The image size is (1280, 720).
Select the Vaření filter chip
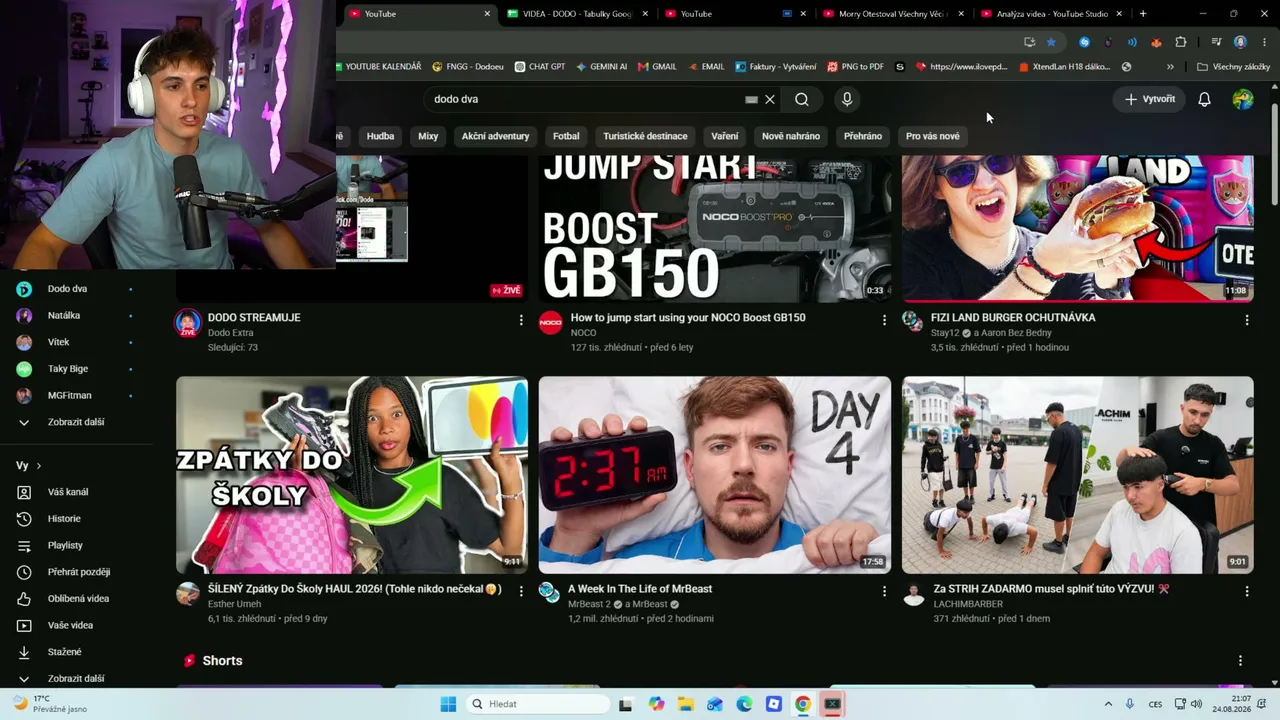click(x=725, y=136)
